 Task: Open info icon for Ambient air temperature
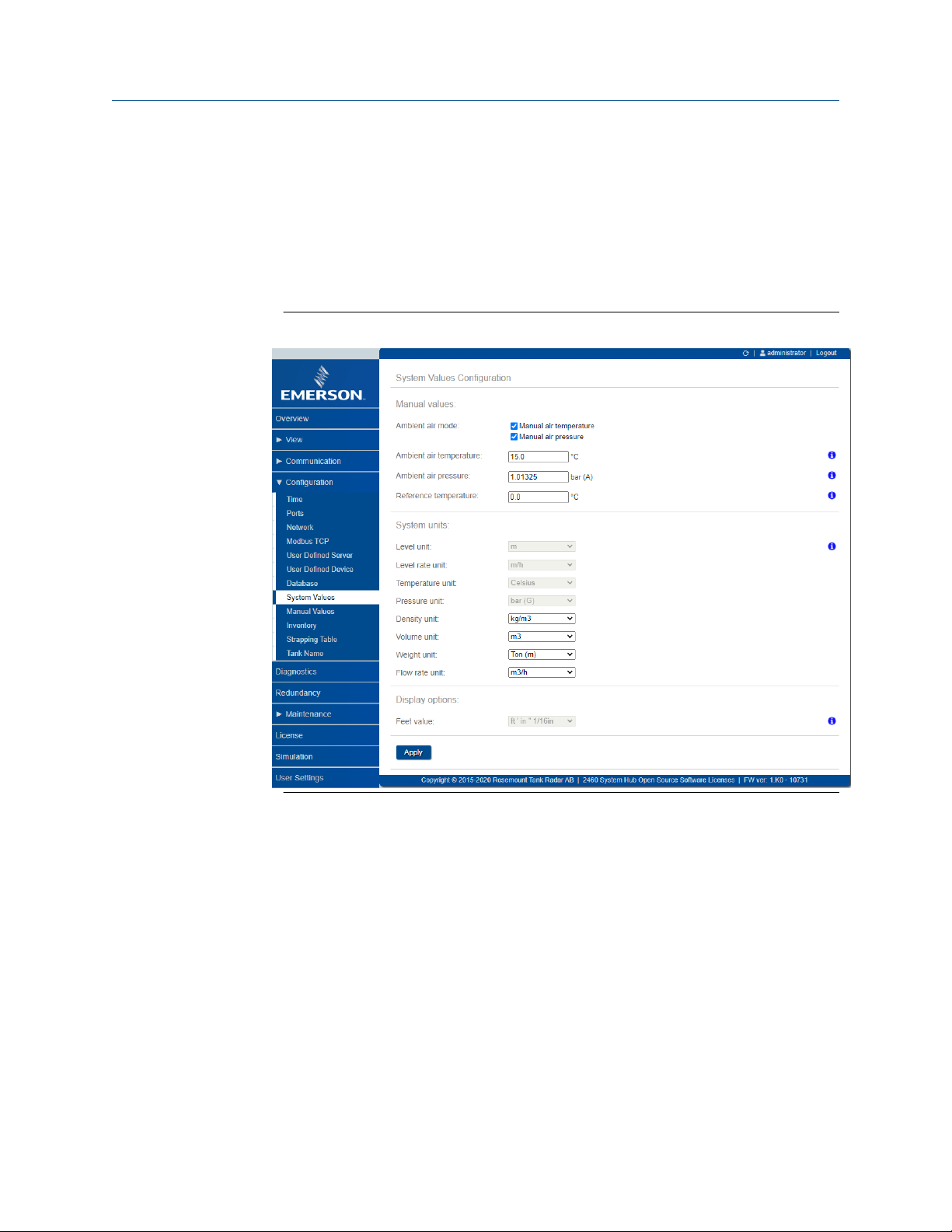click(x=832, y=455)
